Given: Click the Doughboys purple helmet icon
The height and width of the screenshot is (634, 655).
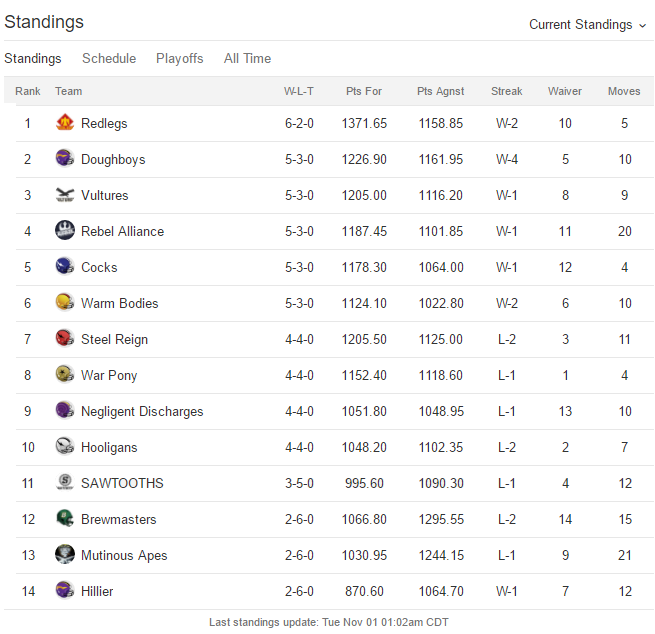Looking at the screenshot, I should (65, 158).
